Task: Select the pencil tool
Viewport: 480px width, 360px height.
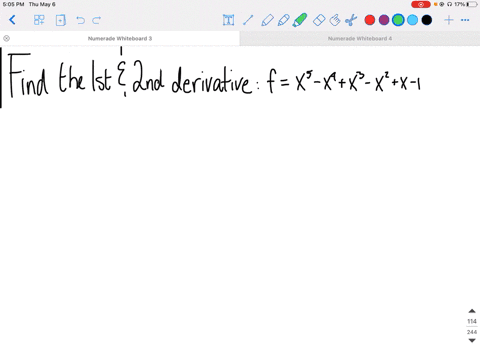Action: (x=283, y=20)
